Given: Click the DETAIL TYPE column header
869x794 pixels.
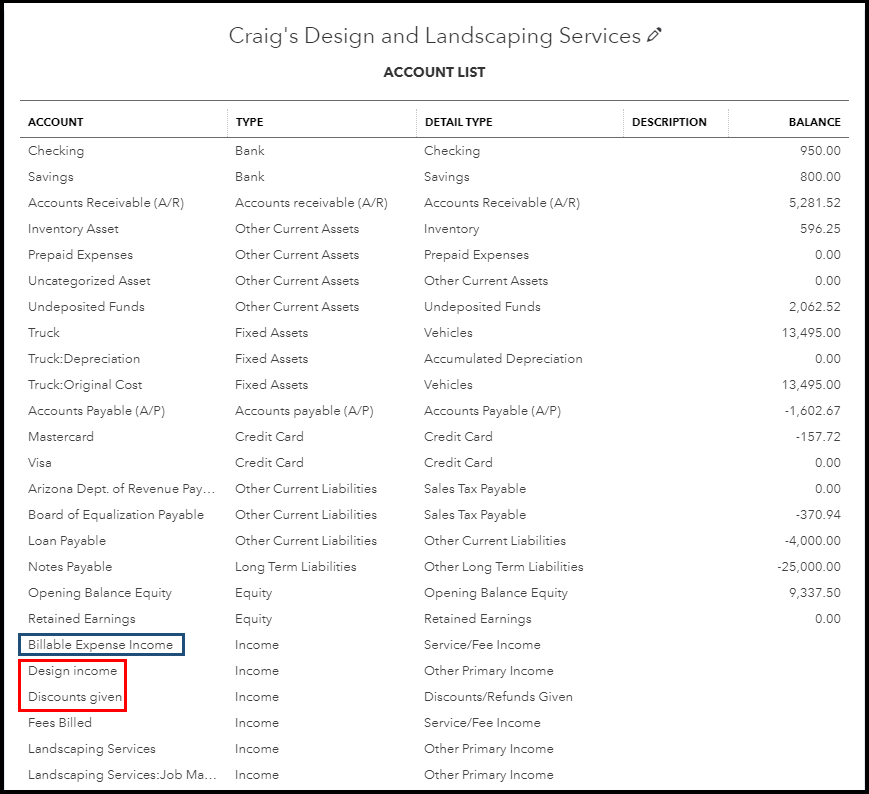Looking at the screenshot, I should (458, 122).
